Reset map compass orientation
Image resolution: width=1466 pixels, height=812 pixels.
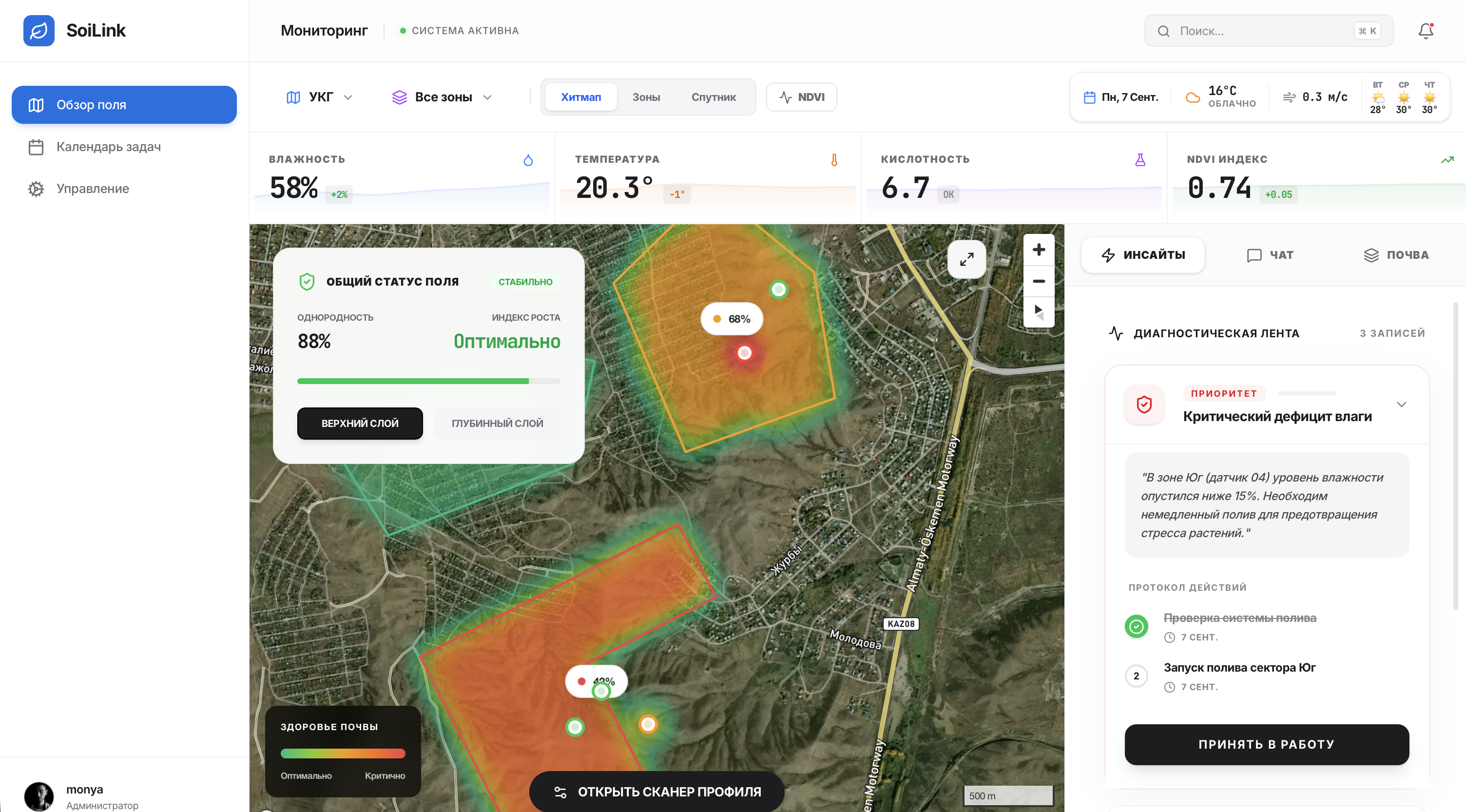pyautogui.click(x=1039, y=312)
